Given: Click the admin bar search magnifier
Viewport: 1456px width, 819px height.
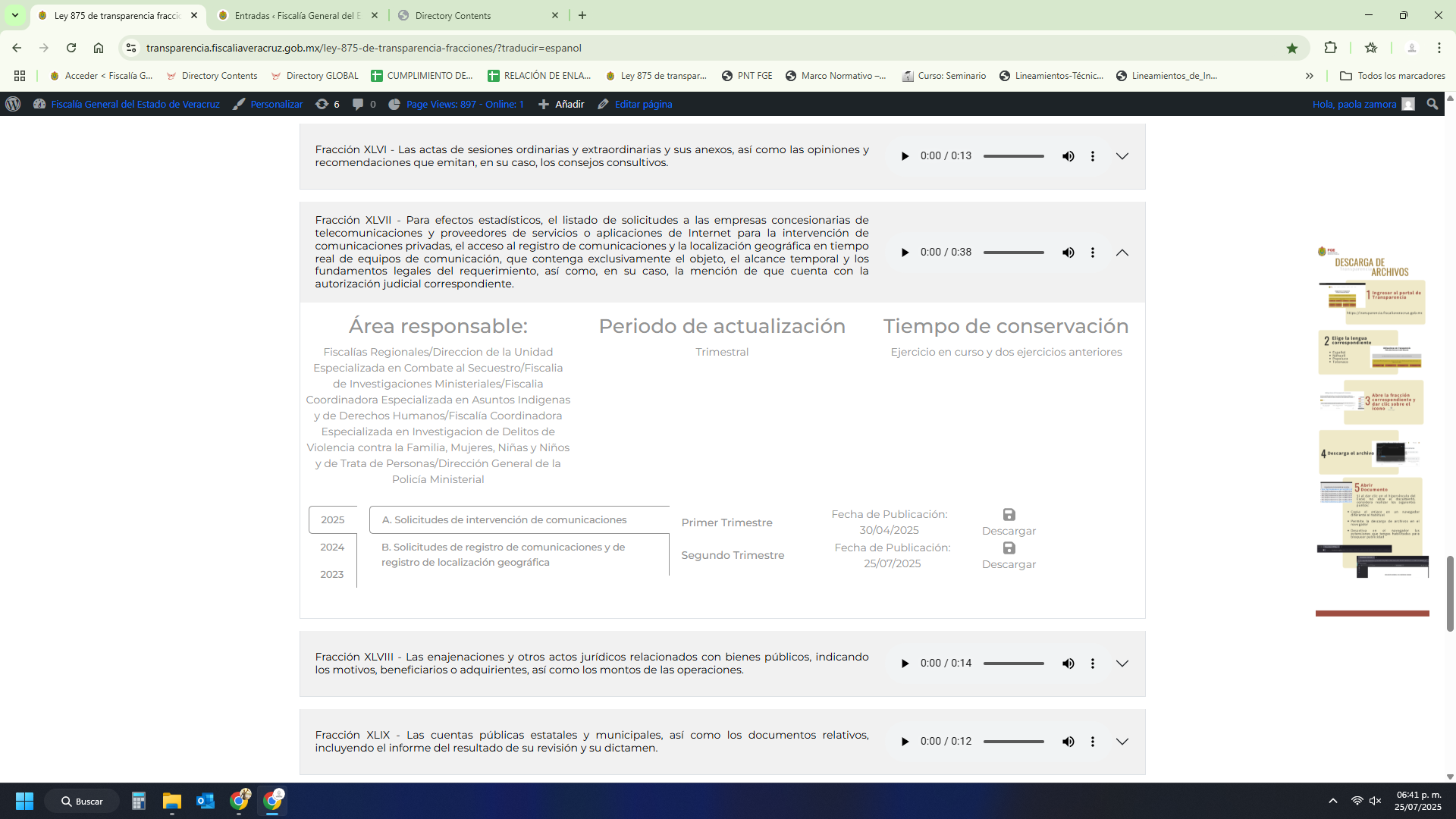Looking at the screenshot, I should pos(1432,105).
